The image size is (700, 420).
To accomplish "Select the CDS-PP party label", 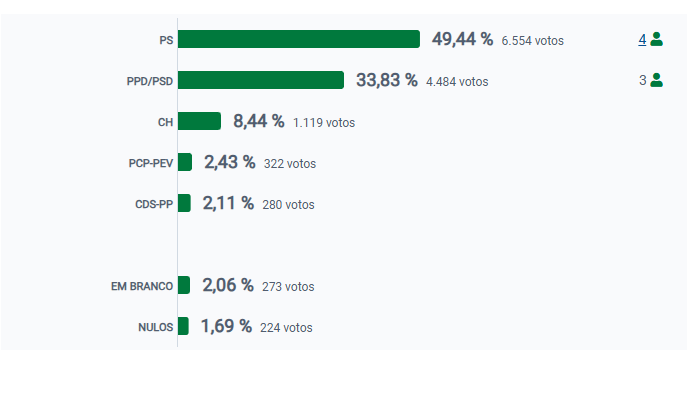I will coord(154,204).
